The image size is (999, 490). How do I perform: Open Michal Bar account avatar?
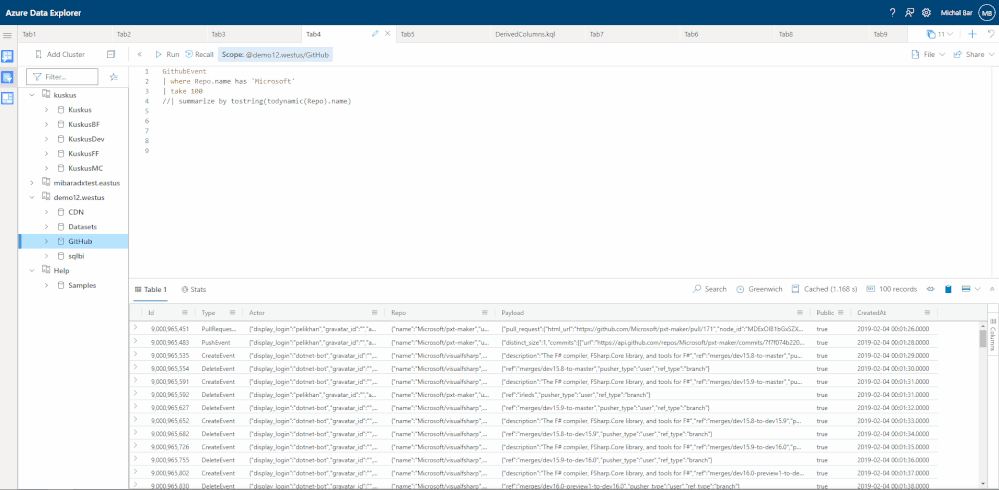[986, 13]
